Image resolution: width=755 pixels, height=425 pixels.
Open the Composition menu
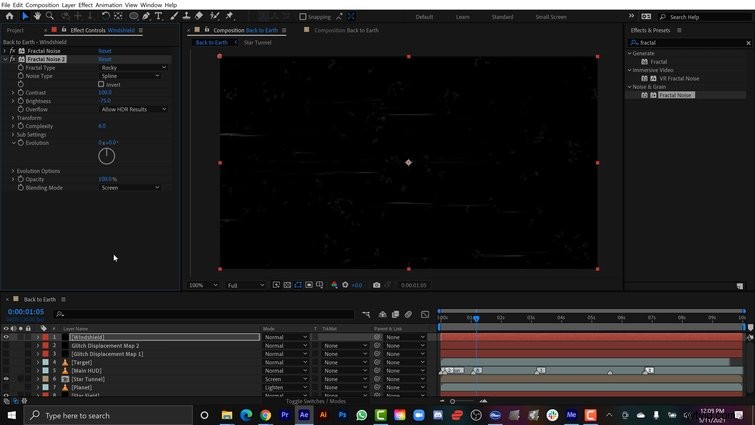pyautogui.click(x=42, y=5)
